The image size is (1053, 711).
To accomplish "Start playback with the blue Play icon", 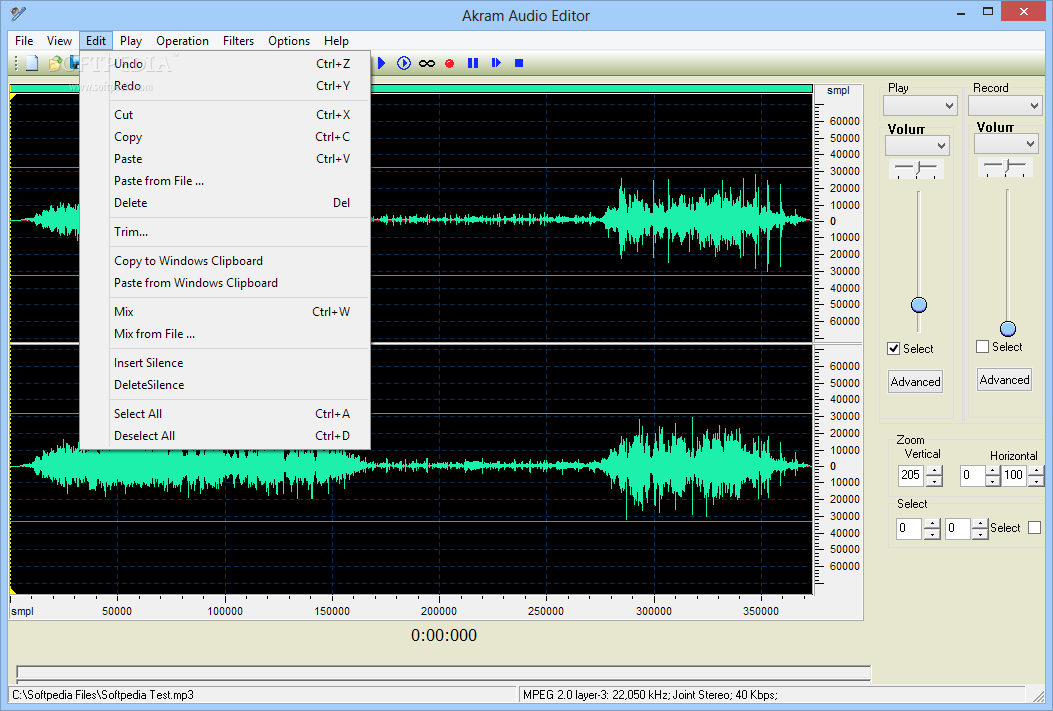I will (381, 63).
